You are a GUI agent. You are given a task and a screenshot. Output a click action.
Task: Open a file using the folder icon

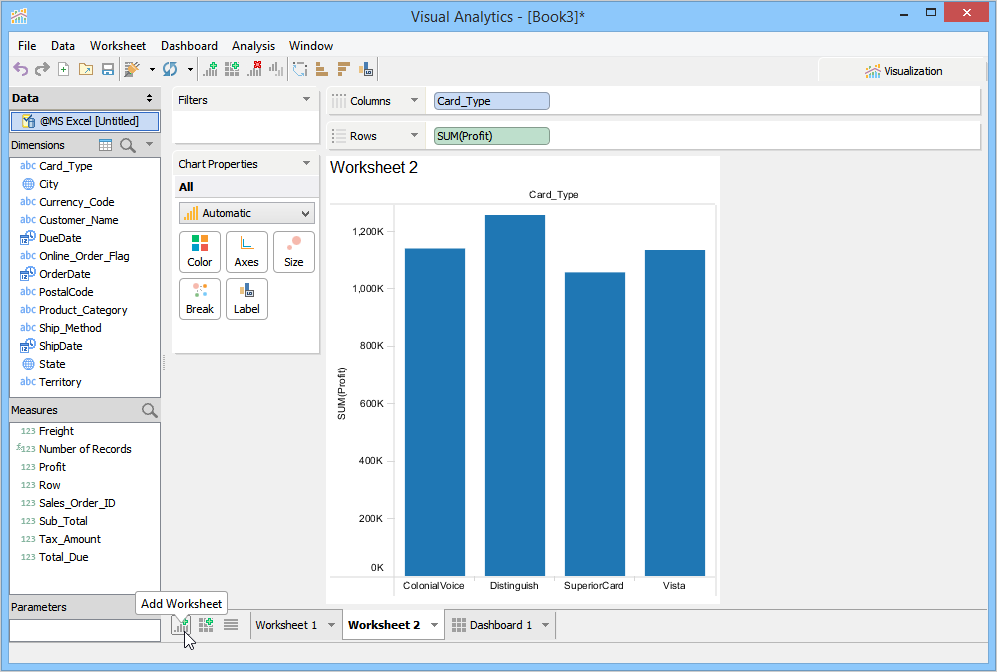[x=86, y=69]
